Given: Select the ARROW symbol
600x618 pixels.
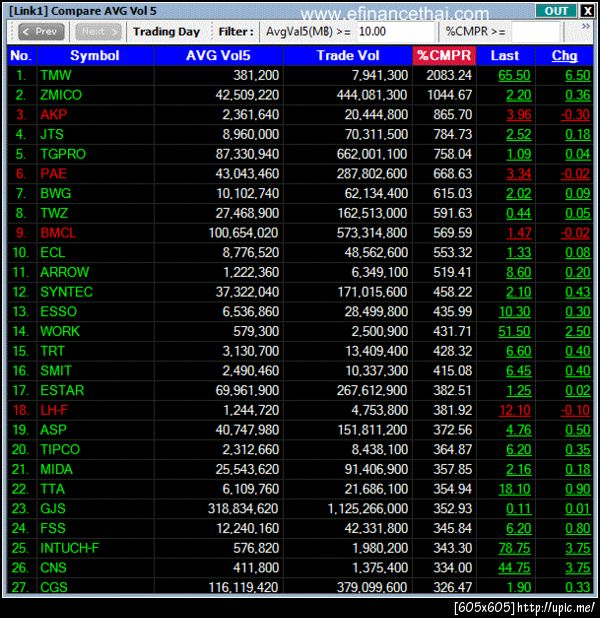Looking at the screenshot, I should (x=65, y=272).
